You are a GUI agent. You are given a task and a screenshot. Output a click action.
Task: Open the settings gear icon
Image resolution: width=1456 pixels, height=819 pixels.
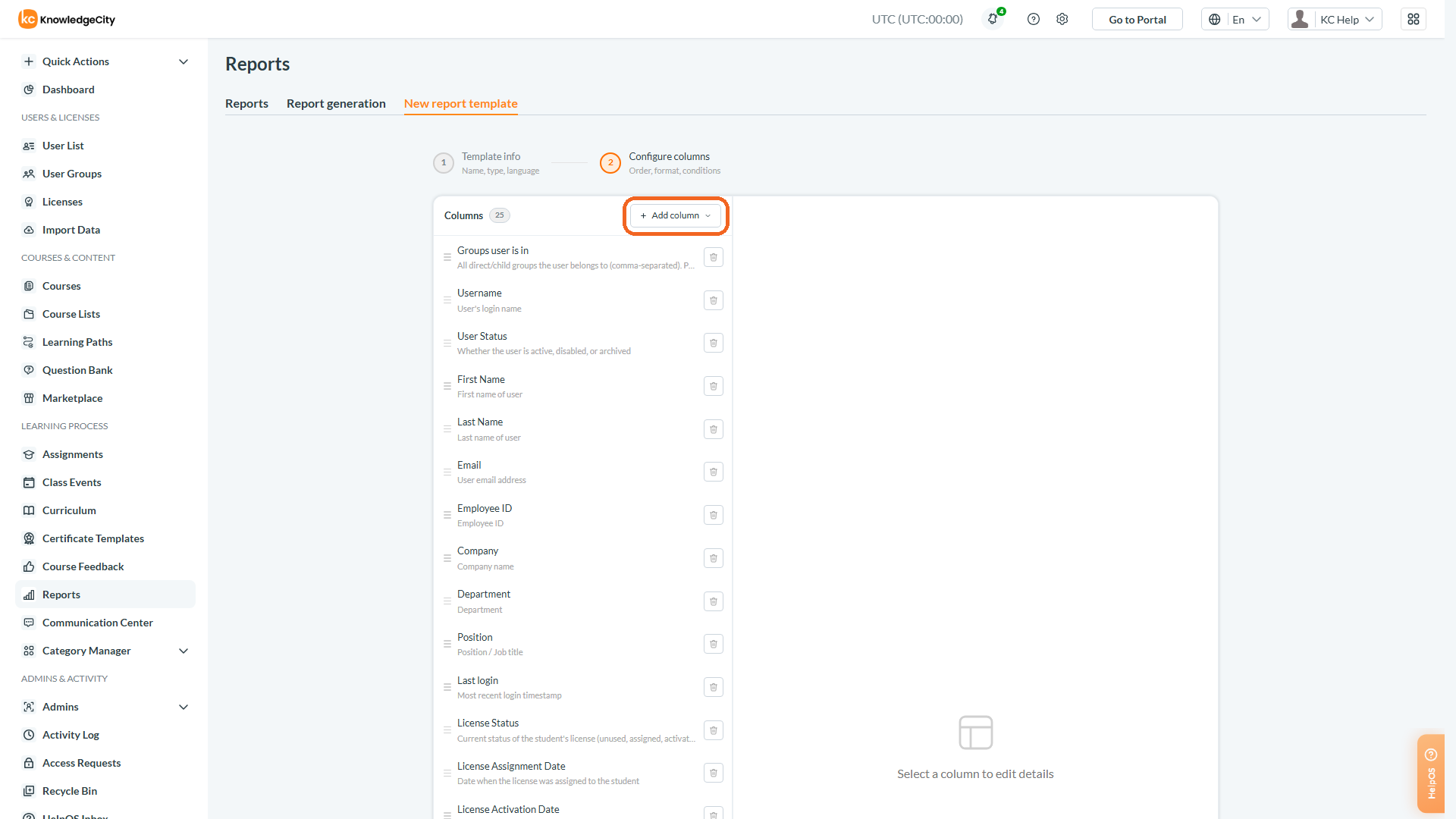pyautogui.click(x=1062, y=19)
